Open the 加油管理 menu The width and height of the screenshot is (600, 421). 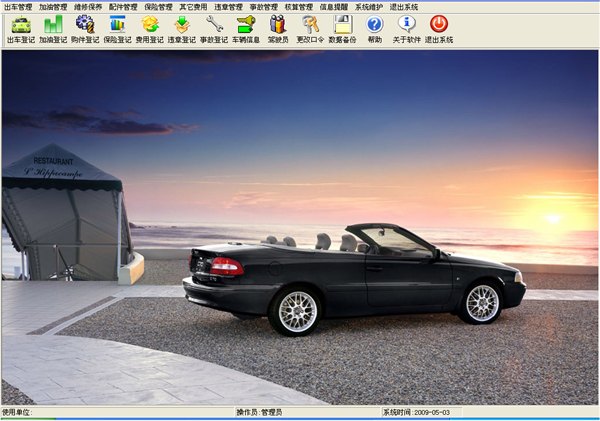point(53,7)
